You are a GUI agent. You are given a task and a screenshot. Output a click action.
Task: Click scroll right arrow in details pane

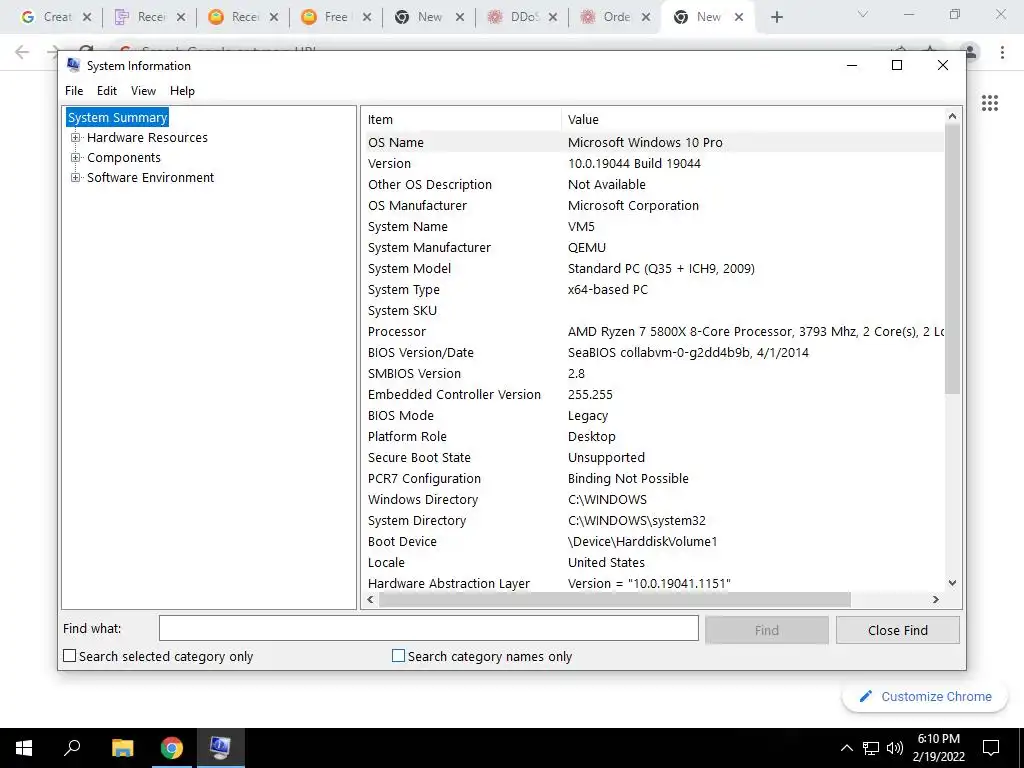(x=936, y=600)
